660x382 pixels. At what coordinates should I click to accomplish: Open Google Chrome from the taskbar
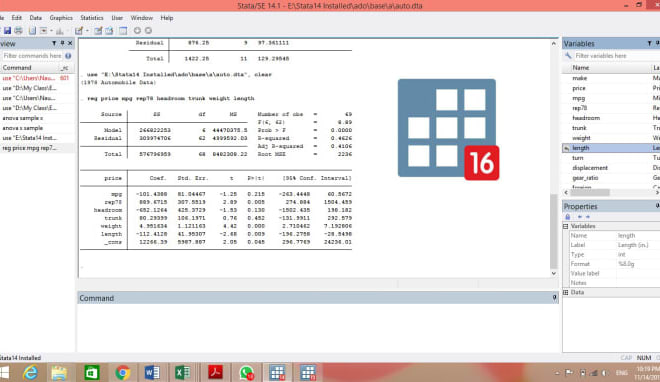tap(122, 373)
